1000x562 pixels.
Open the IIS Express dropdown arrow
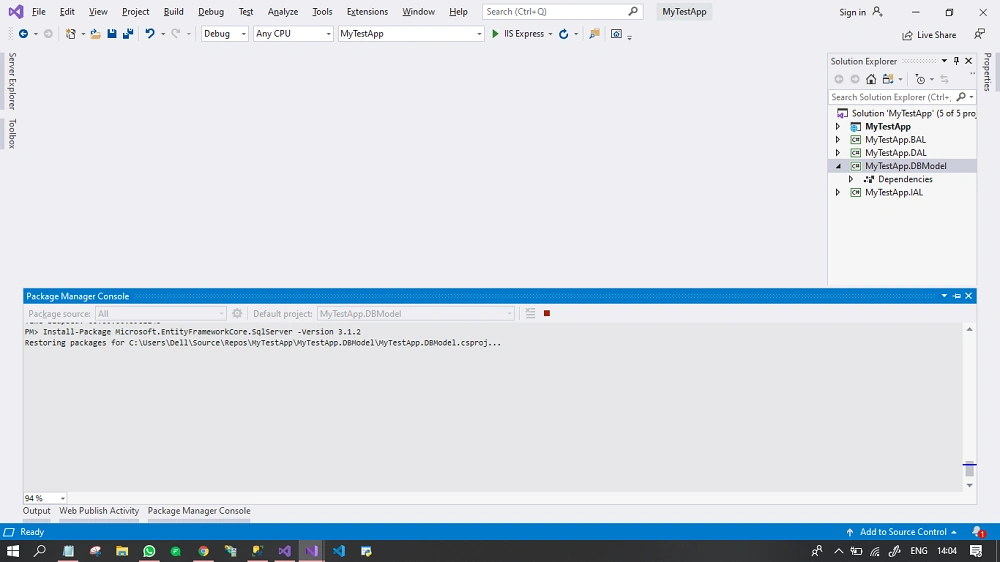click(x=550, y=34)
